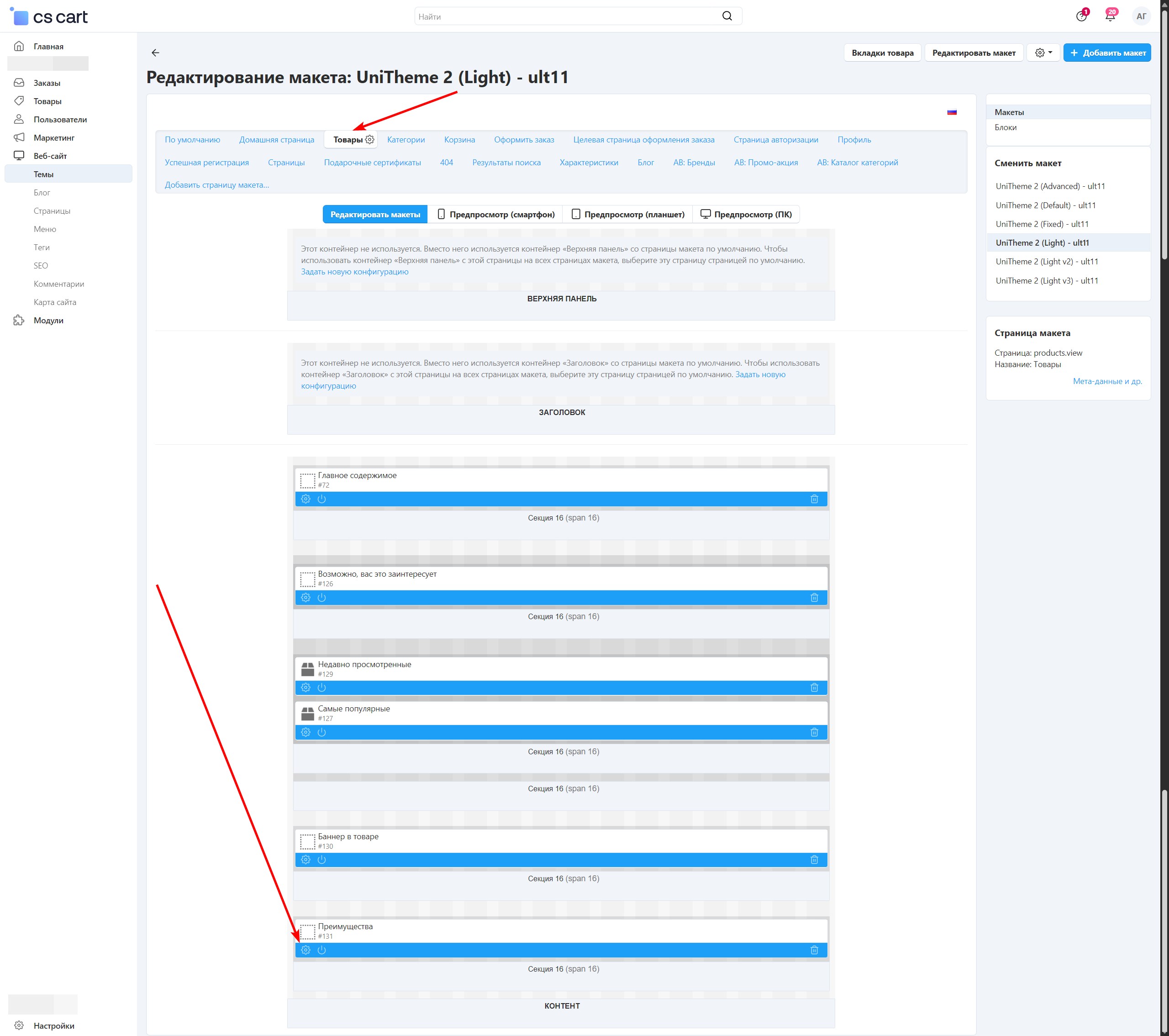Click the Добавить макет button

click(x=1106, y=53)
